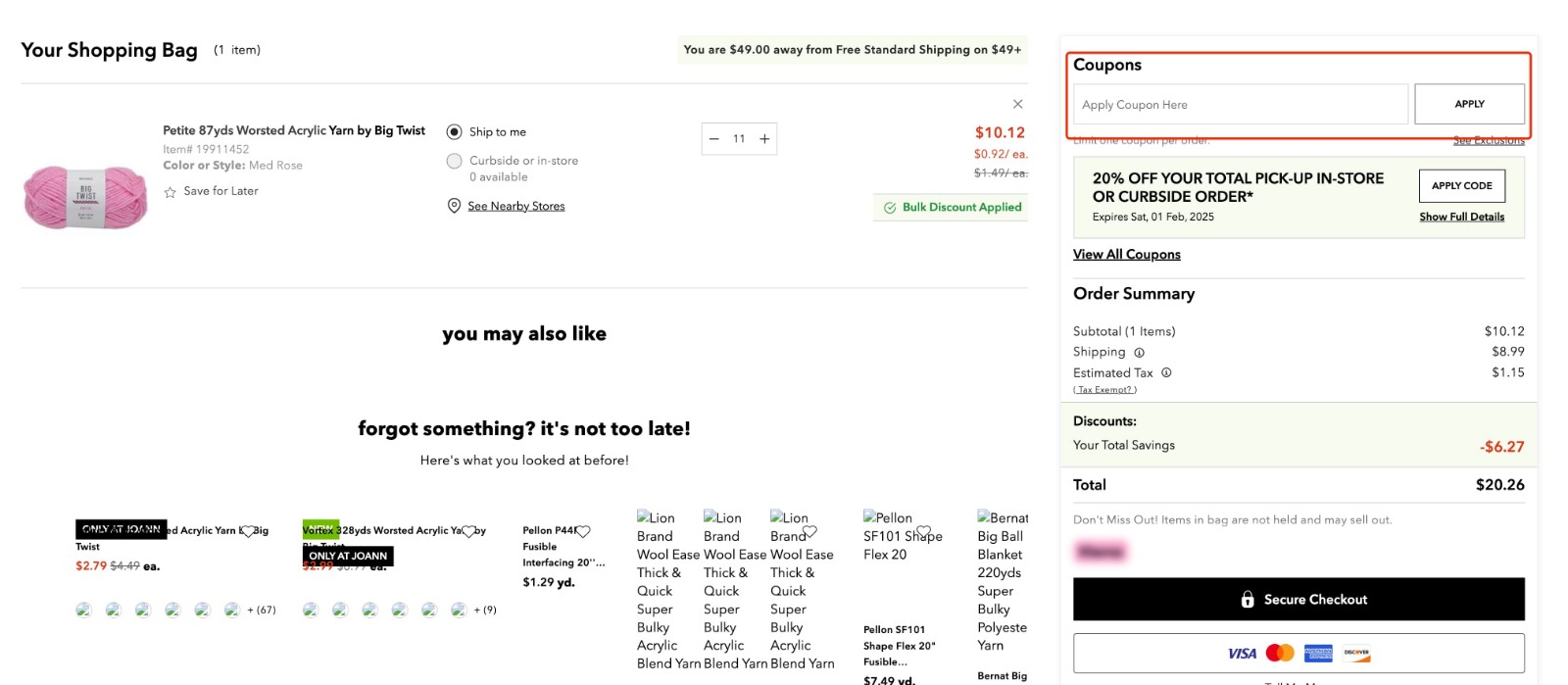Screen dimensions: 1568x685
Task: Favorite the Lion Brand Wool Ease heart icon
Action: (x=808, y=533)
